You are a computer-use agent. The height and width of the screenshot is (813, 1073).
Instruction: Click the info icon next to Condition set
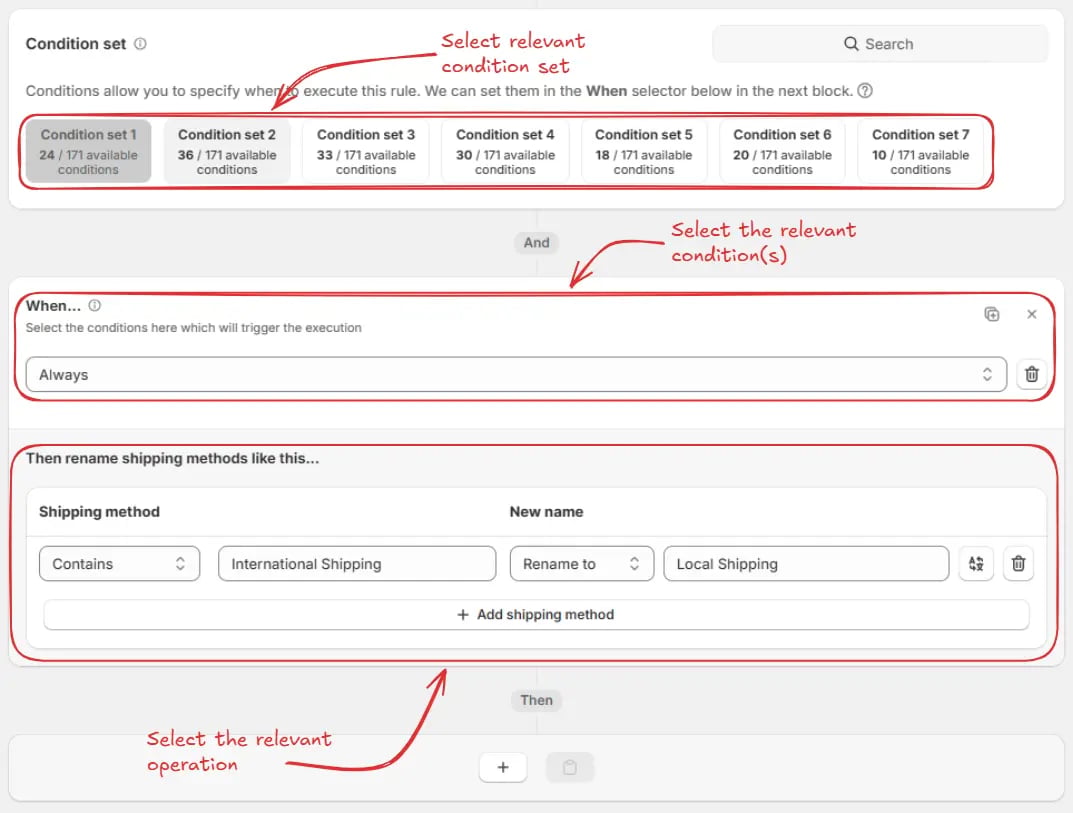click(x=140, y=44)
